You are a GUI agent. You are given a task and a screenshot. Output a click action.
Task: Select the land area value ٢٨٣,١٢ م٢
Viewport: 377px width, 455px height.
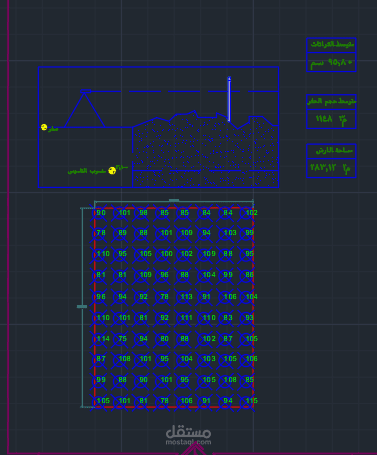pos(330,168)
